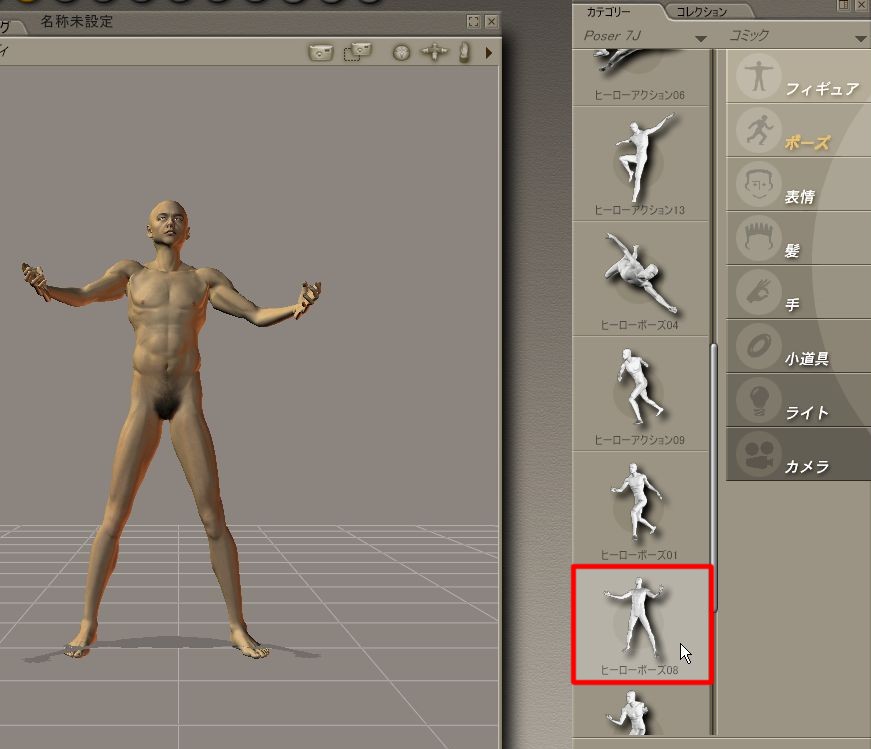This screenshot has width=871, height=749.
Task: Close the 名称未設定 document window
Action: pos(492,22)
